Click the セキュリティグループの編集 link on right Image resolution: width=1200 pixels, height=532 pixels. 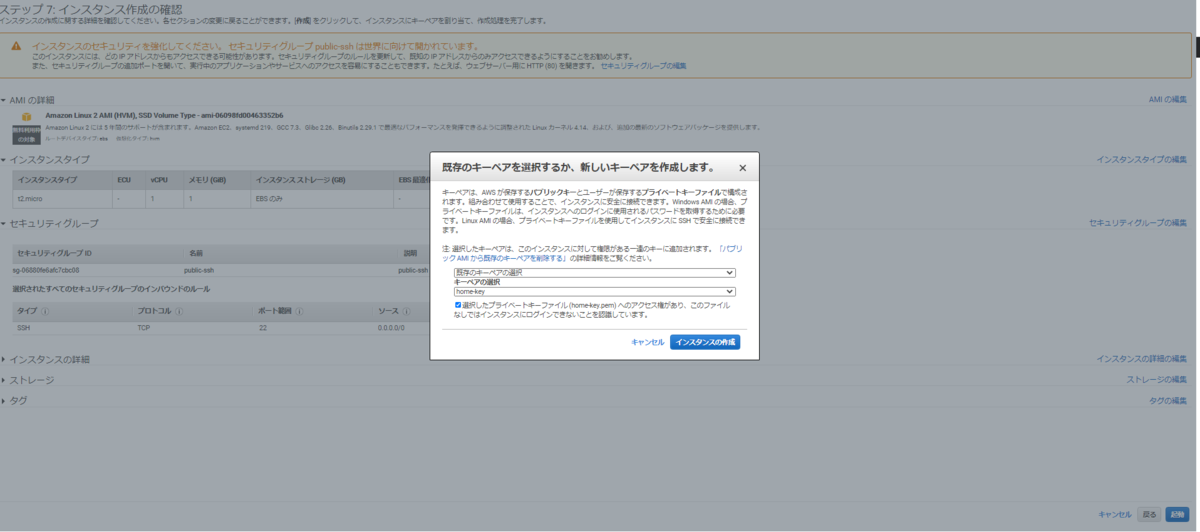pyautogui.click(x=1137, y=223)
